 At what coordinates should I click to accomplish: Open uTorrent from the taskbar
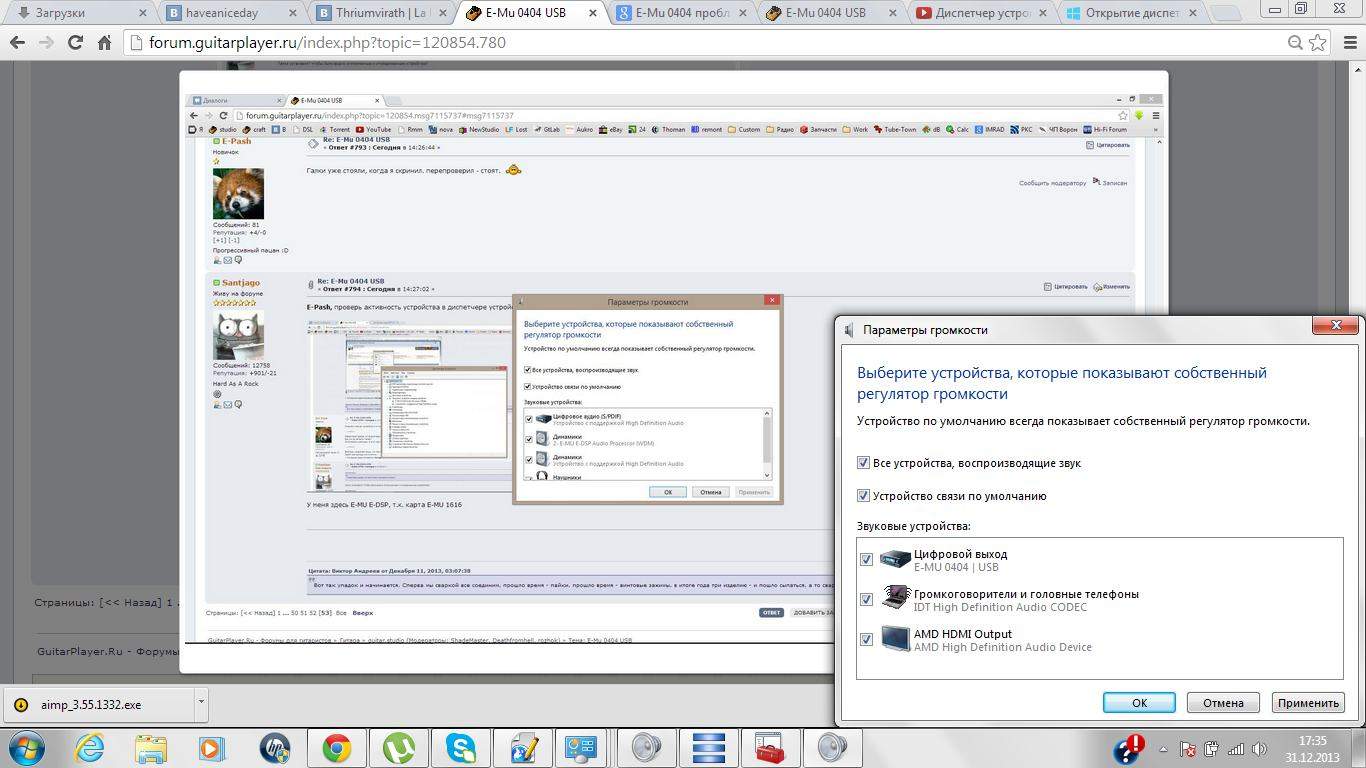(x=399, y=748)
